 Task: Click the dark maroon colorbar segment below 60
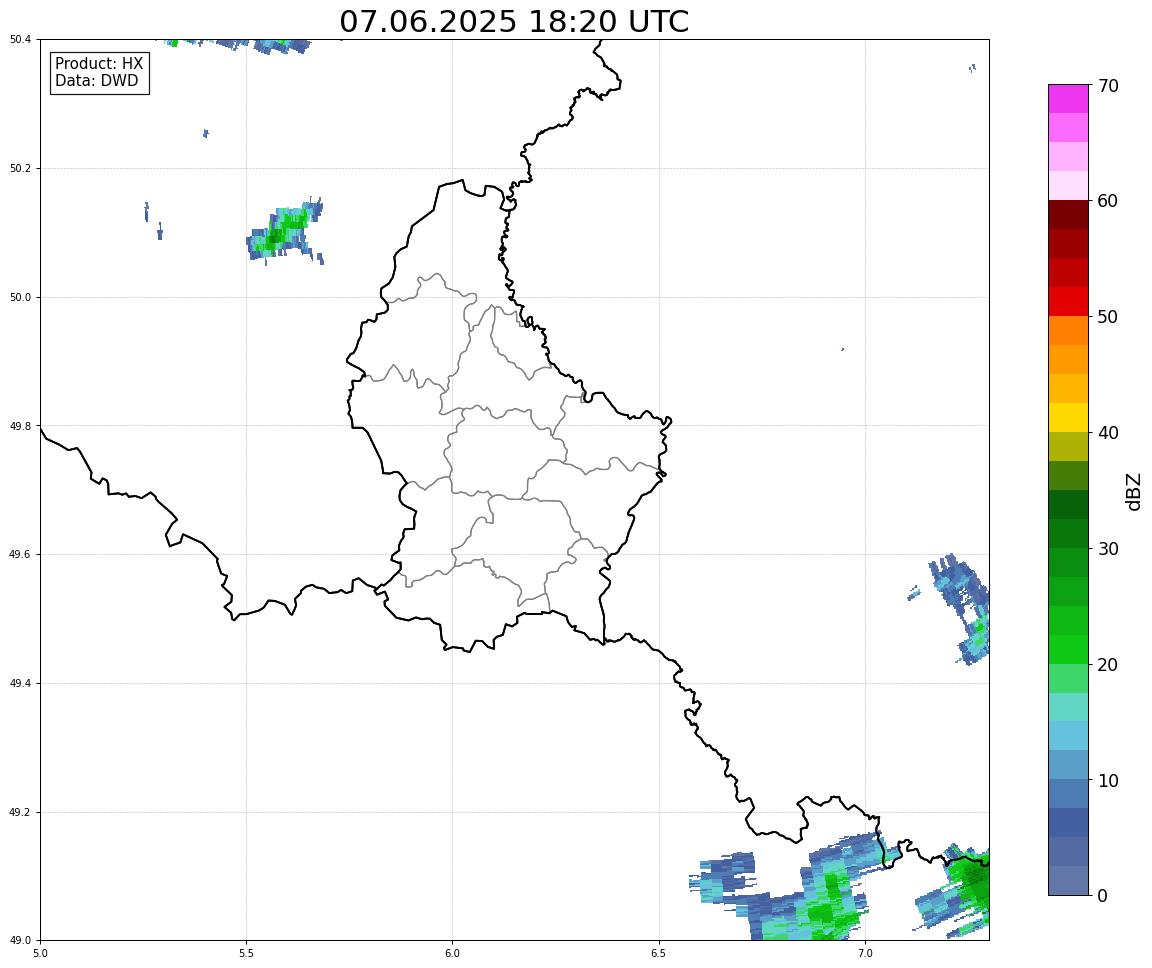pos(1068,215)
